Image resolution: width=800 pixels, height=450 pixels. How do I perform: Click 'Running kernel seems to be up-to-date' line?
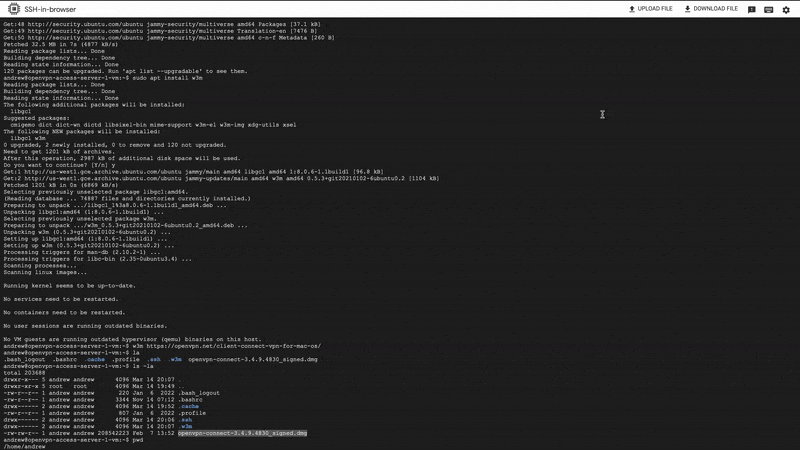[66, 285]
